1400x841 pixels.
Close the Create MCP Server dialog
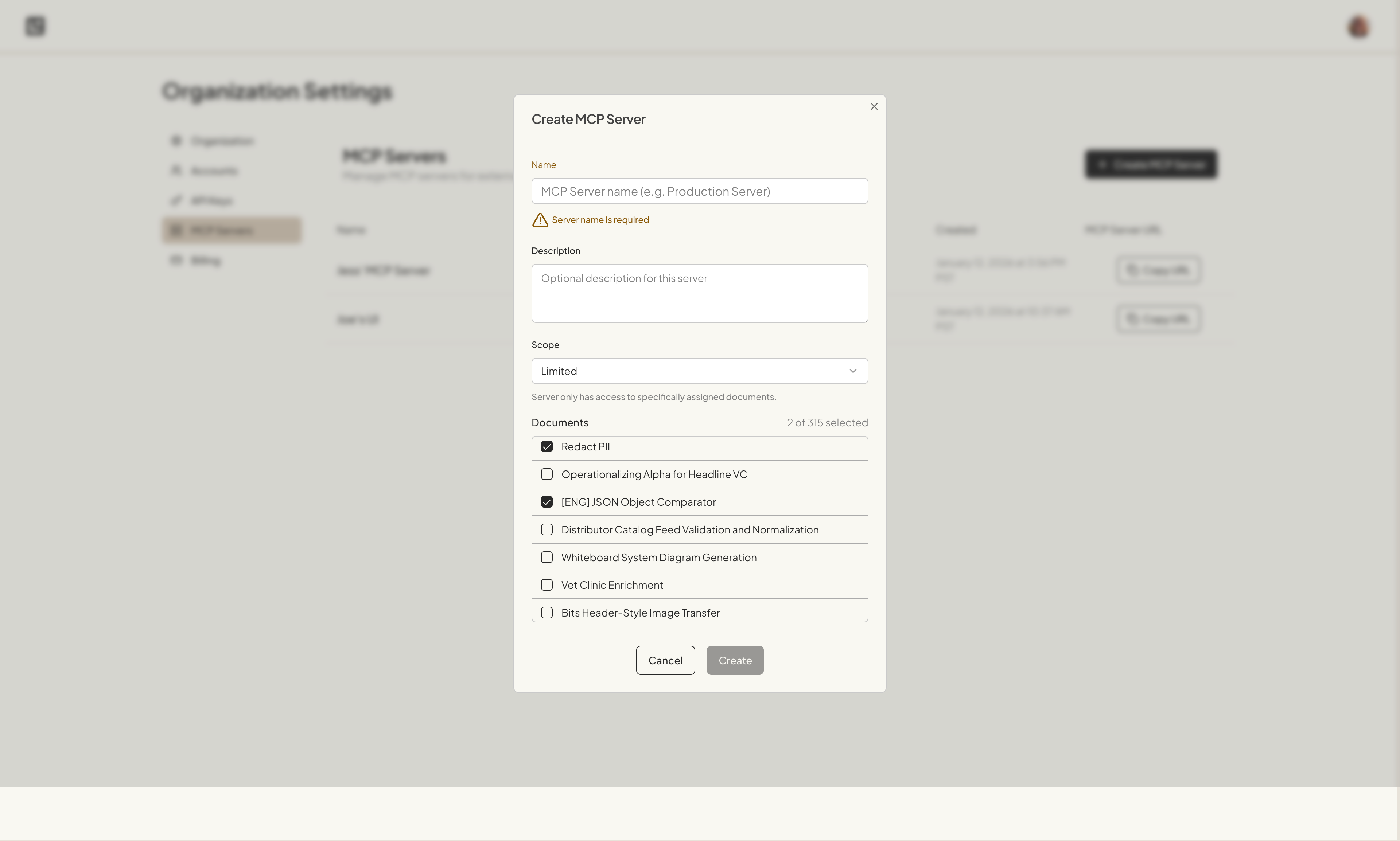pyautogui.click(x=873, y=106)
